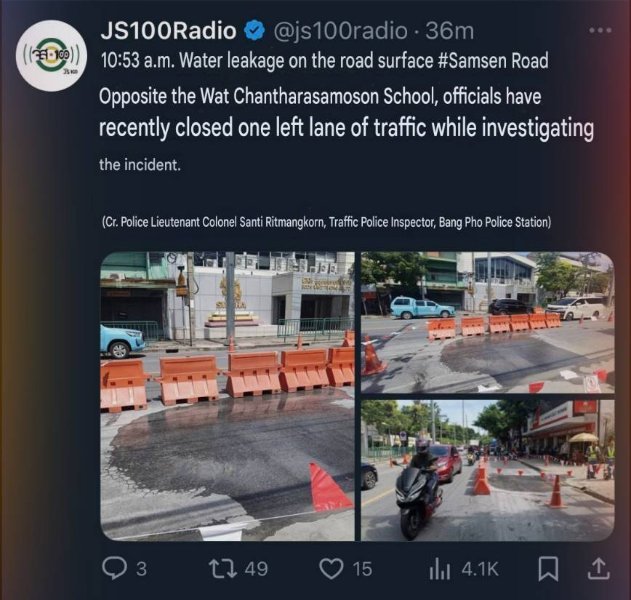
Task: Open the 36m timestamp link
Action: click(x=450, y=31)
